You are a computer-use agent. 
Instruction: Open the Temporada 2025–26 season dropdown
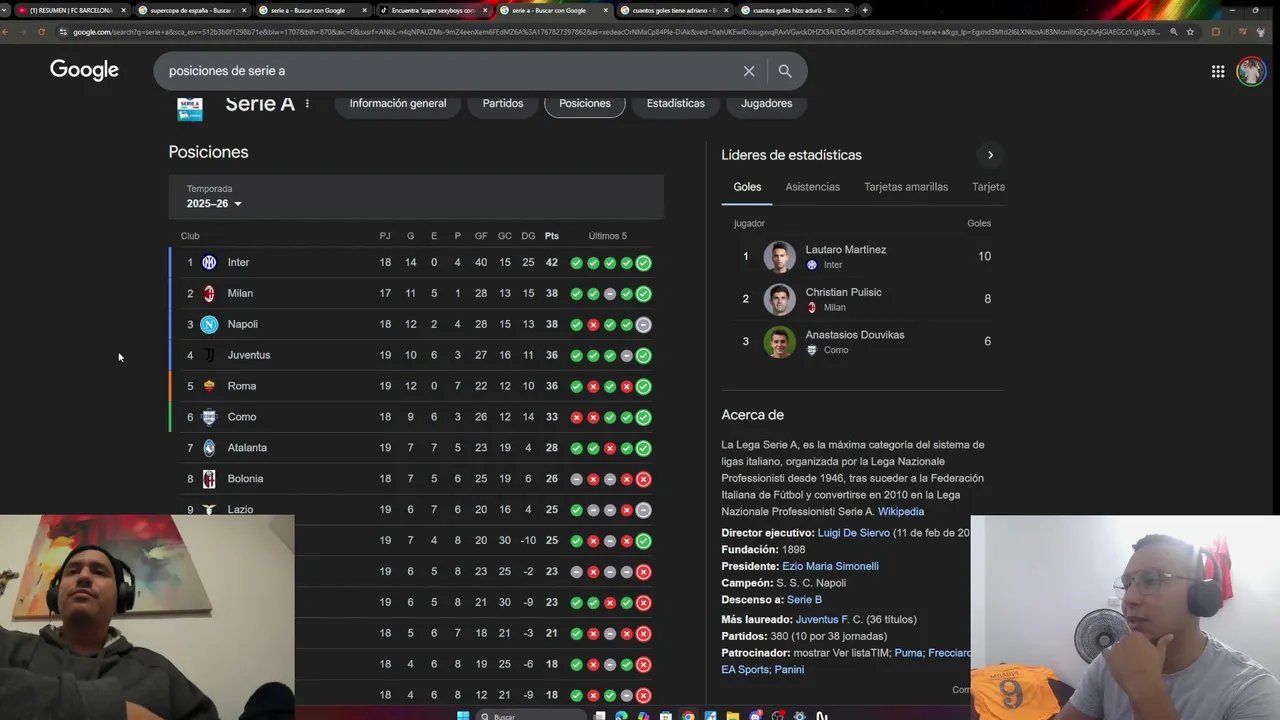pos(214,204)
